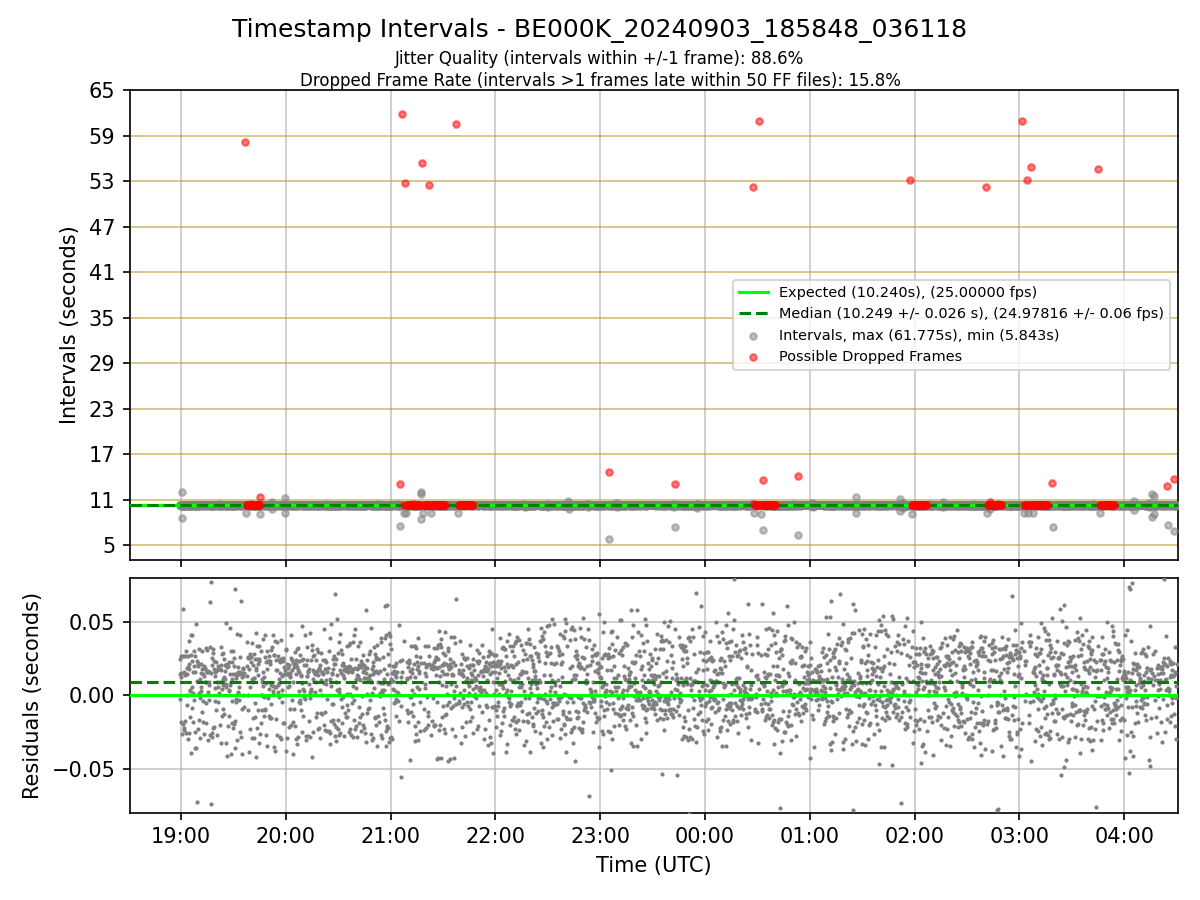Click the solid green line sample in legend

(x=753, y=292)
